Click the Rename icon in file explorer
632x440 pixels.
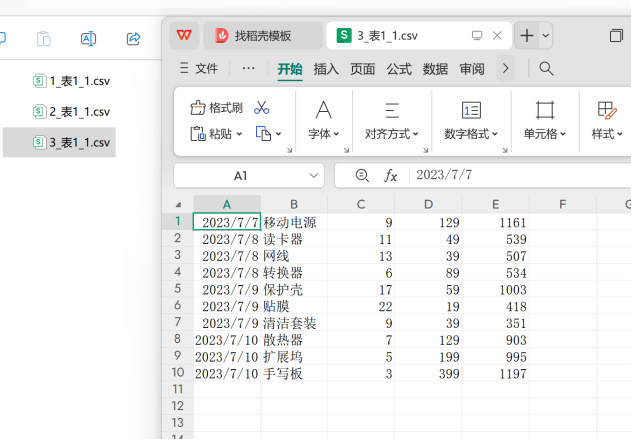click(x=88, y=39)
